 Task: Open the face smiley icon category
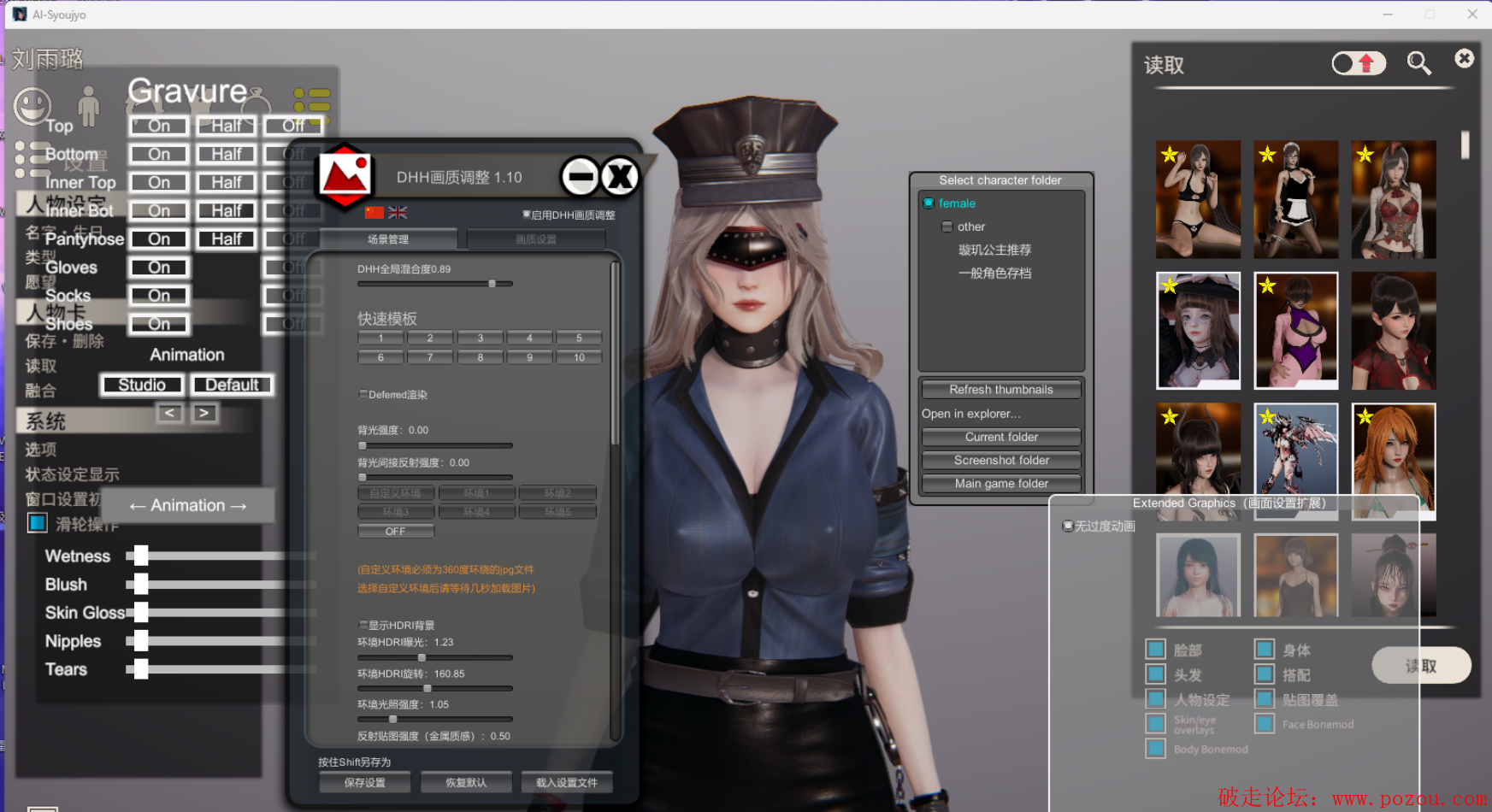(x=32, y=107)
